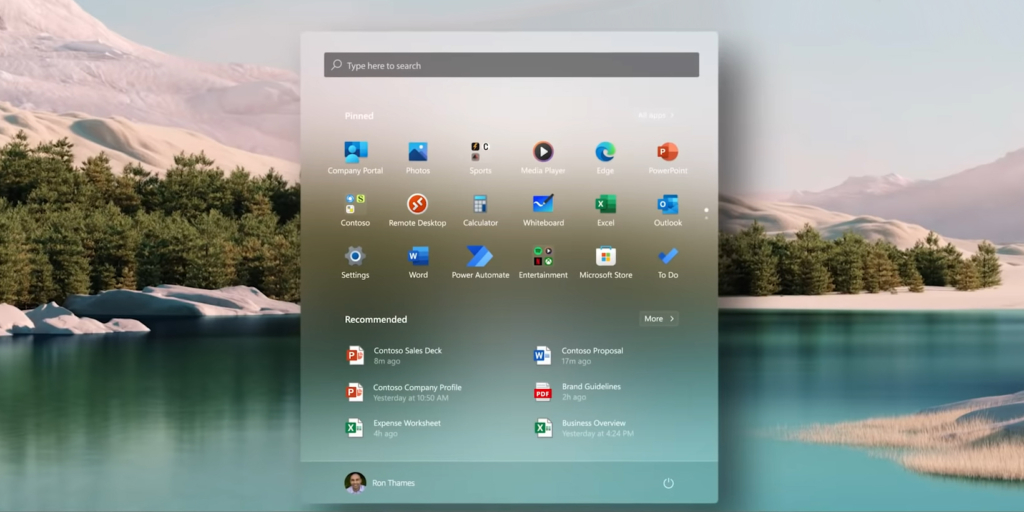Click the search magnifier icon
The height and width of the screenshot is (512, 1024).
(336, 65)
